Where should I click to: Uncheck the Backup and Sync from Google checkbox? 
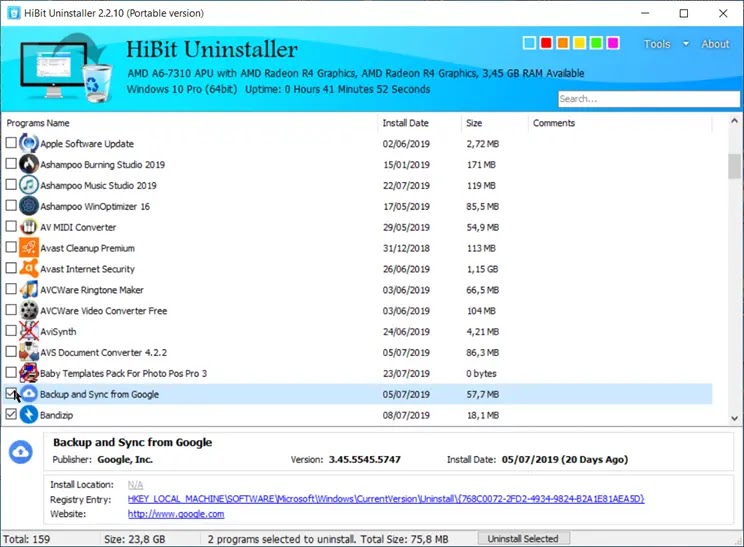click(11, 393)
